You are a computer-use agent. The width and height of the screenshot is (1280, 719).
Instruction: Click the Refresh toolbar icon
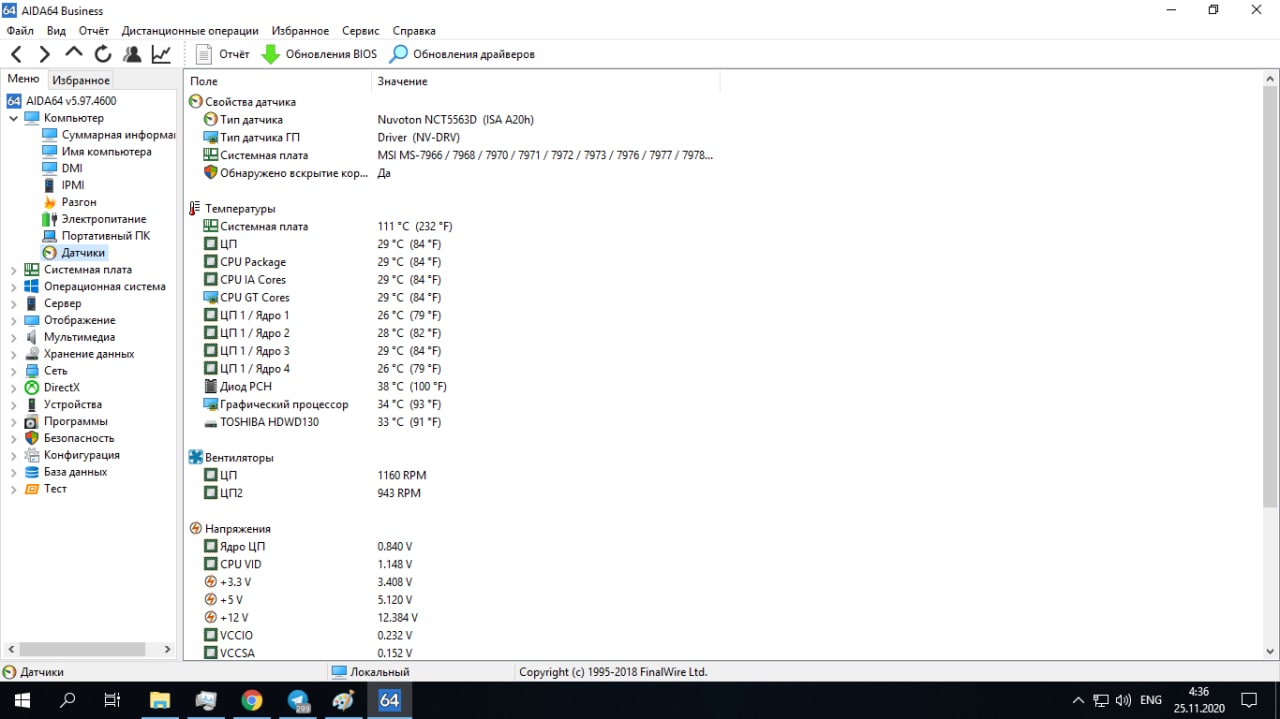[102, 54]
